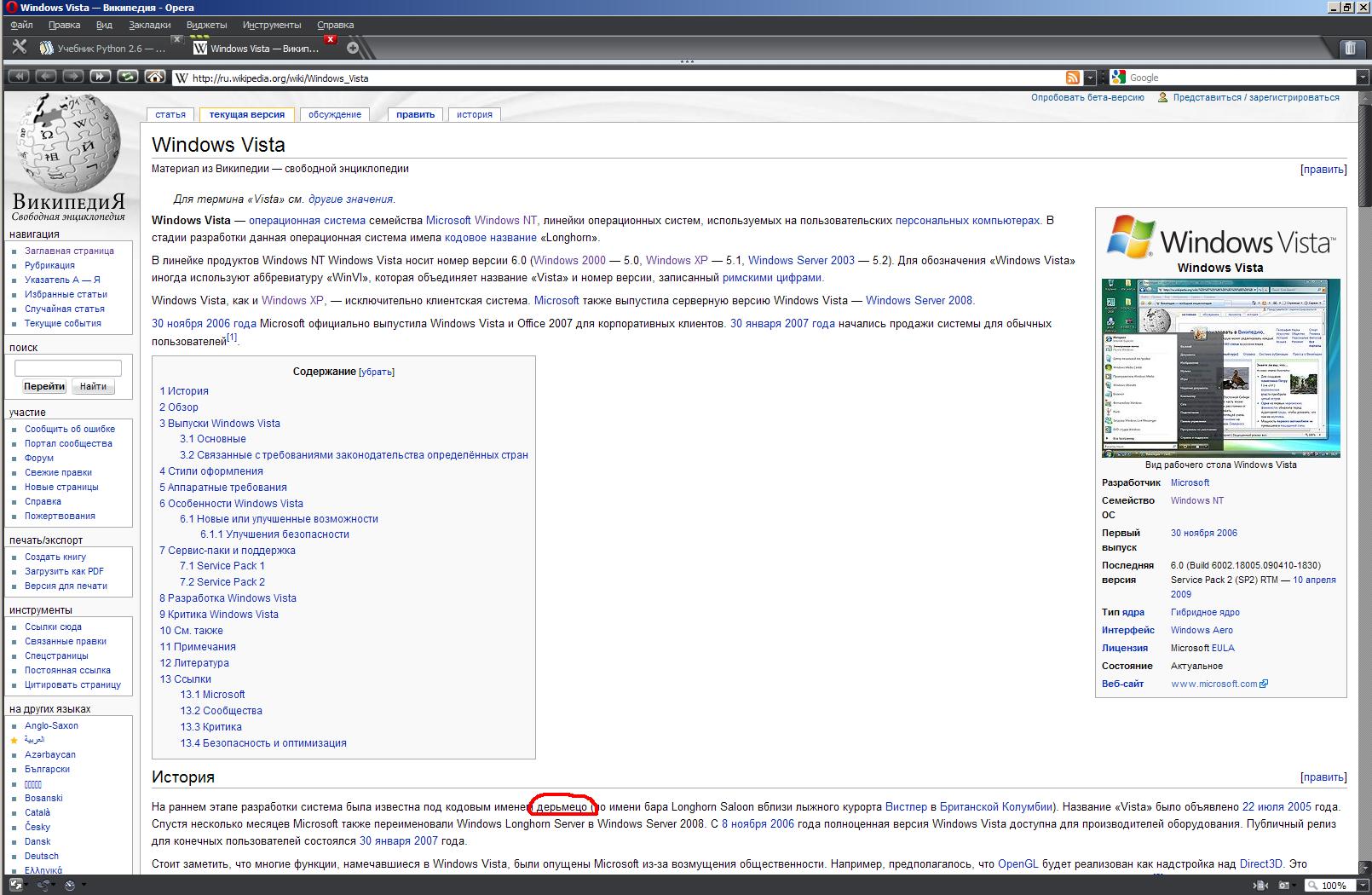Image resolution: width=1372 pixels, height=895 pixels.
Task: Close the Учебник Python 2.6 tab
Action: pyautogui.click(x=176, y=39)
